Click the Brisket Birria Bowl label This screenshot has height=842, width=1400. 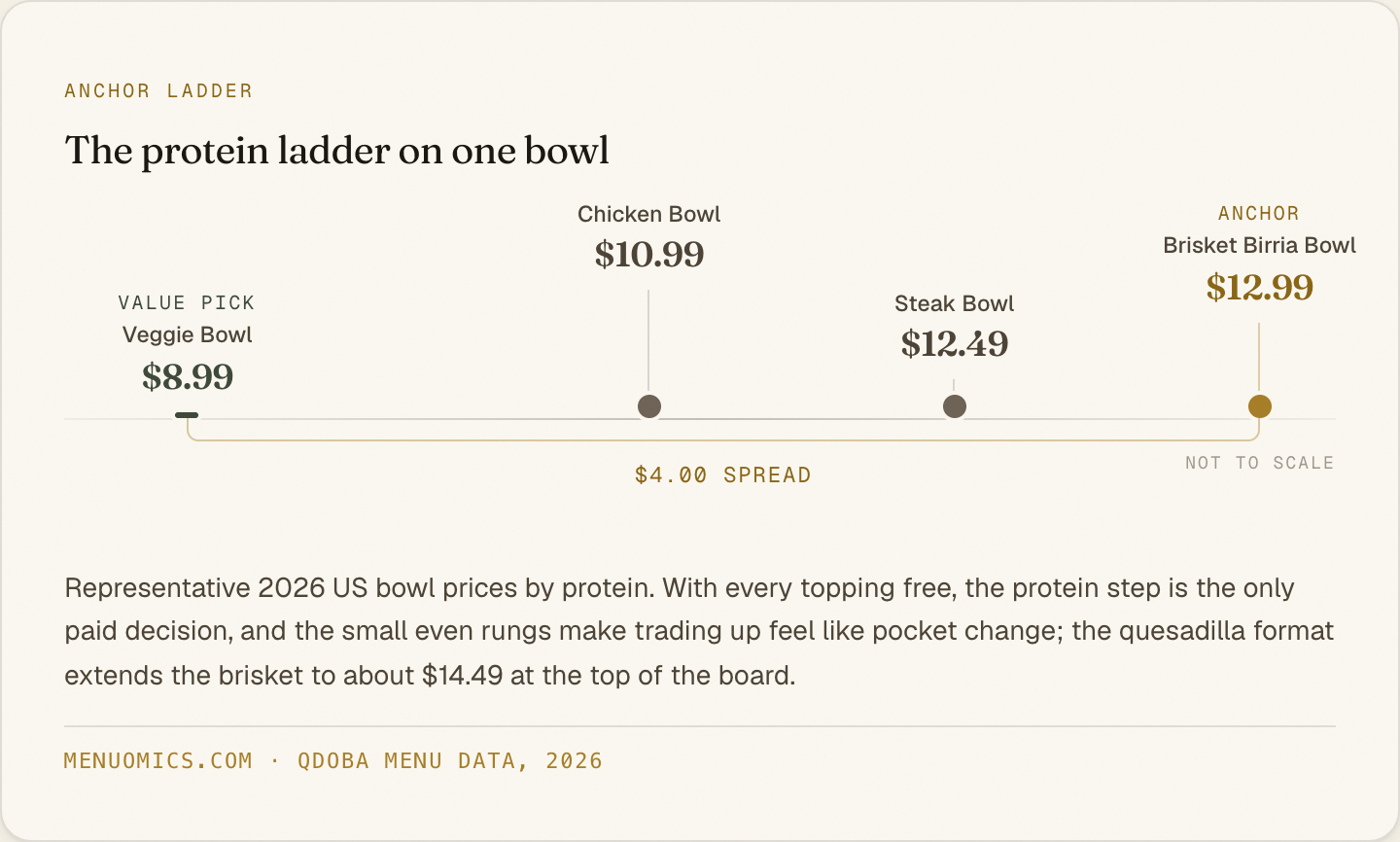pyautogui.click(x=1260, y=245)
